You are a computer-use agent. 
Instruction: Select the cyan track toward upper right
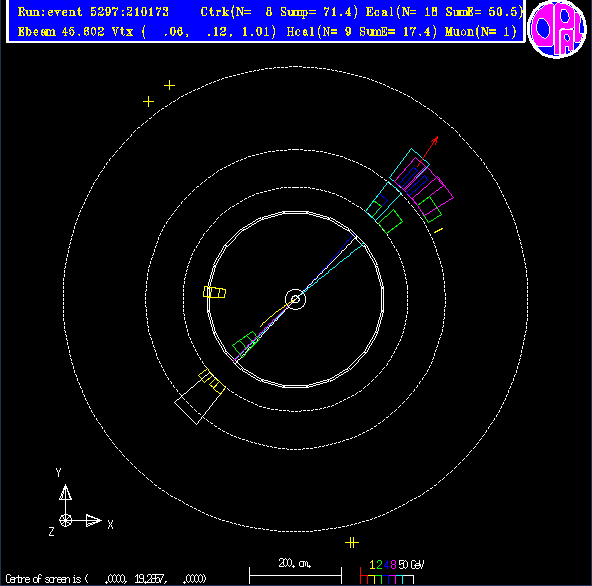click(x=333, y=269)
